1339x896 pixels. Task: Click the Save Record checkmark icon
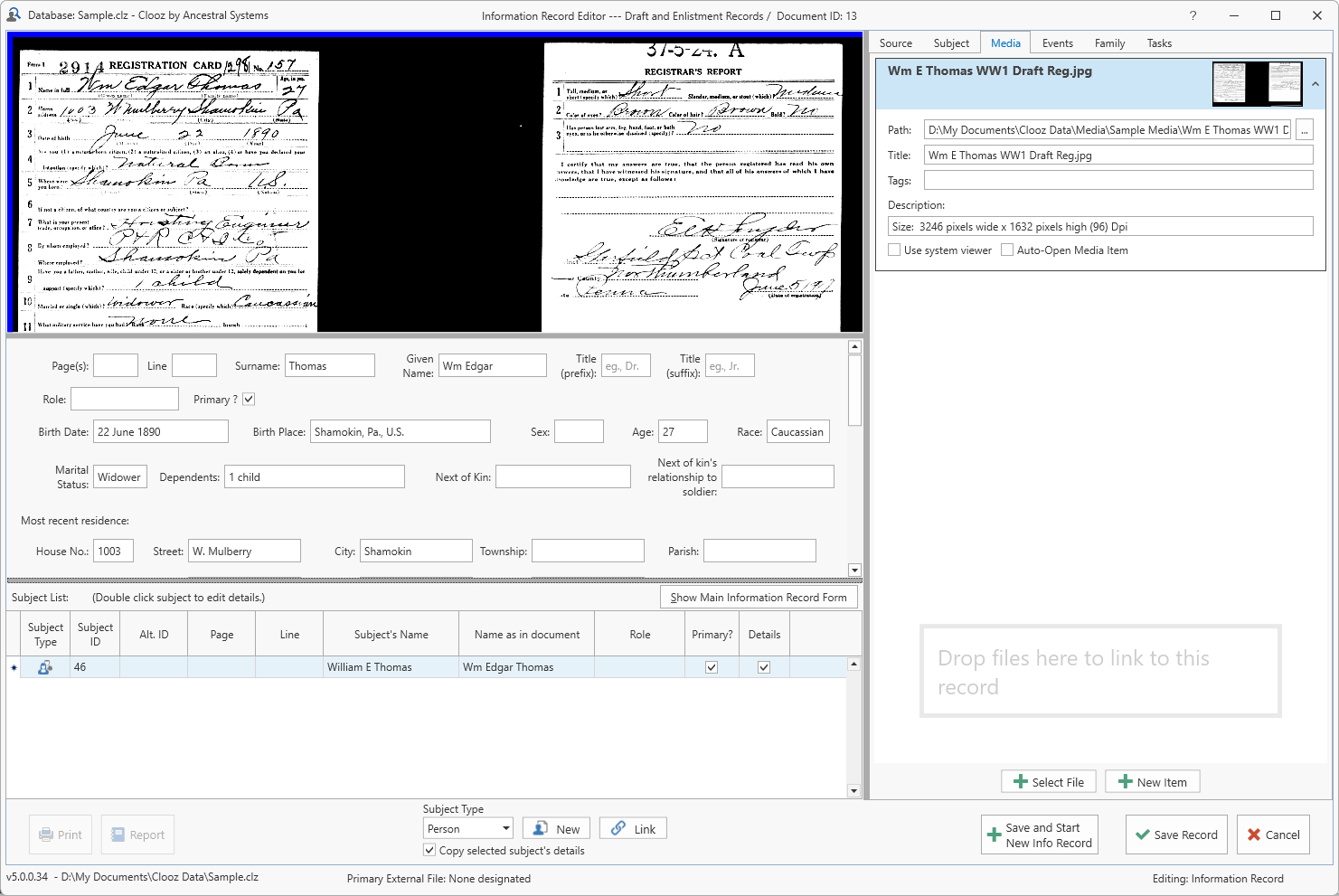[1143, 835]
